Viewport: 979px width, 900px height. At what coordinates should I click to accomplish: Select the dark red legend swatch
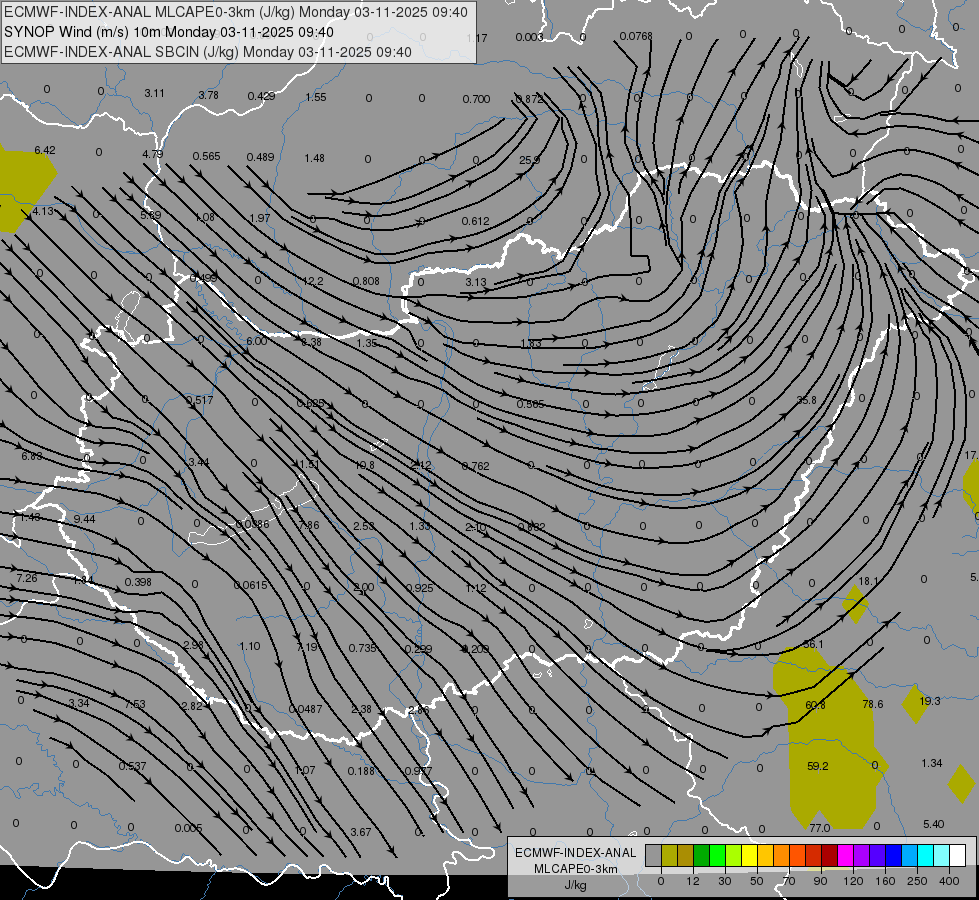point(830,855)
